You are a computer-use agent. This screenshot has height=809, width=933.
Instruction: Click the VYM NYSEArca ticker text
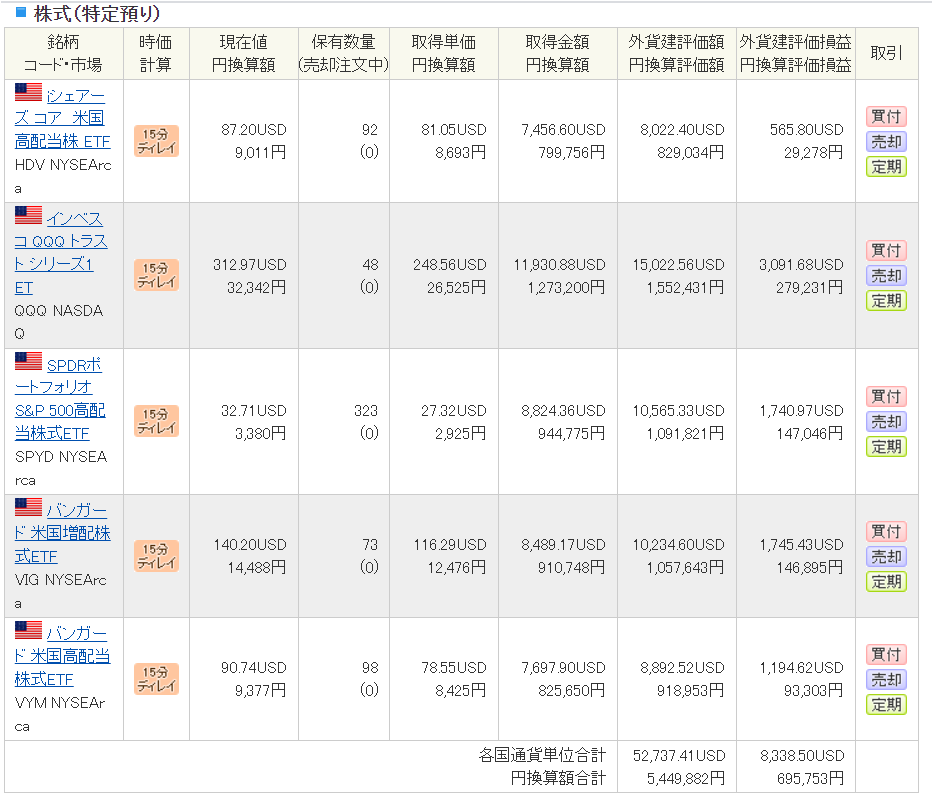(x=60, y=714)
